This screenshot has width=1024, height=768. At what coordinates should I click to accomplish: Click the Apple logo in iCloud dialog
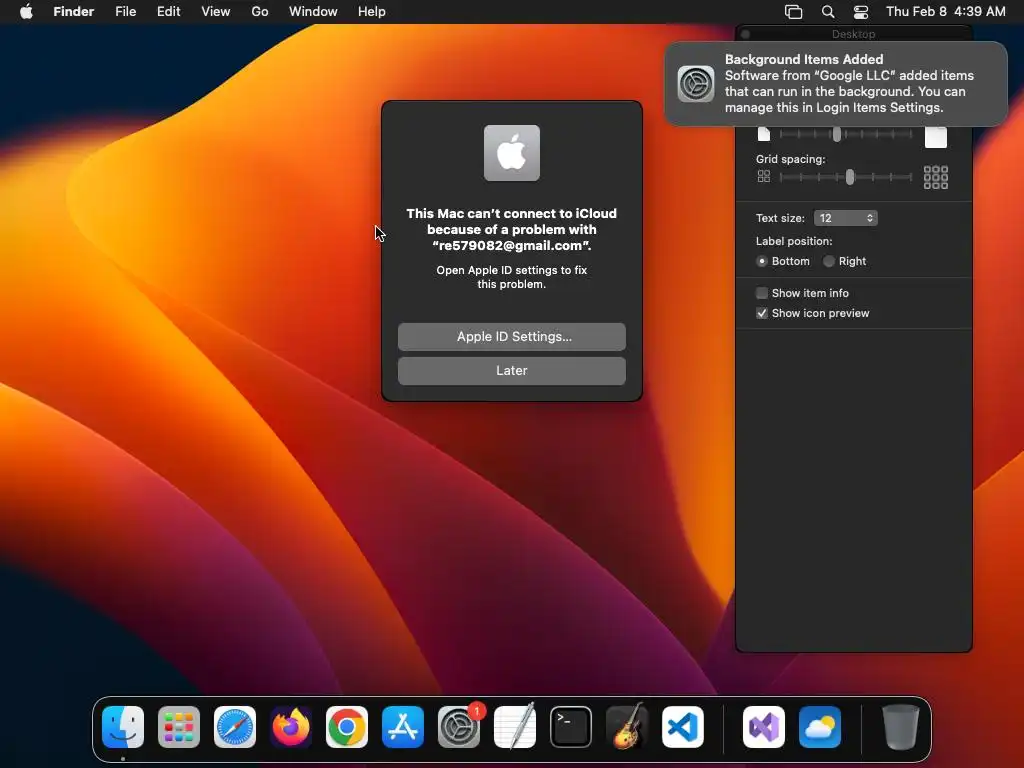[512, 153]
